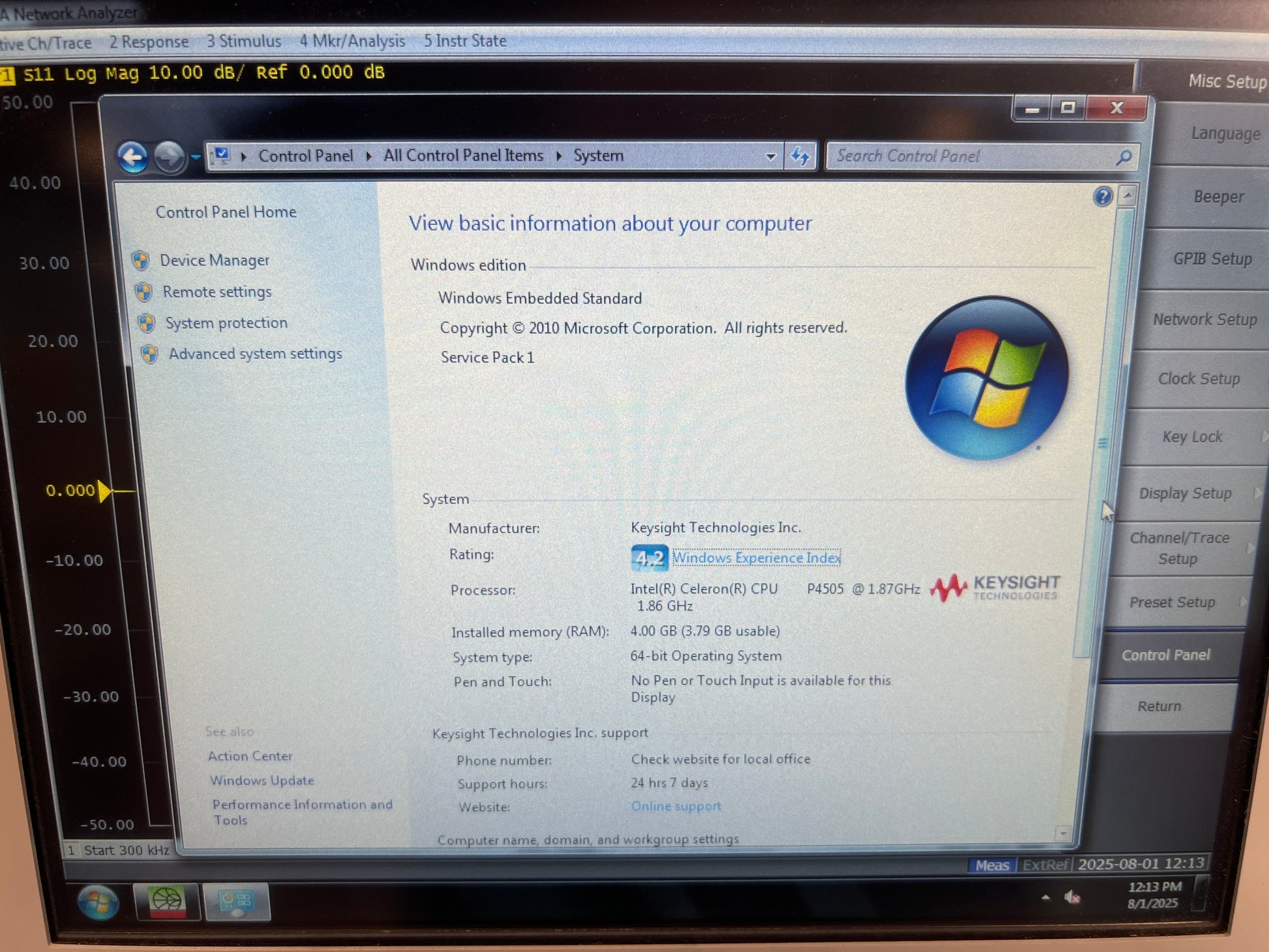Click the back navigation arrow button

[134, 156]
